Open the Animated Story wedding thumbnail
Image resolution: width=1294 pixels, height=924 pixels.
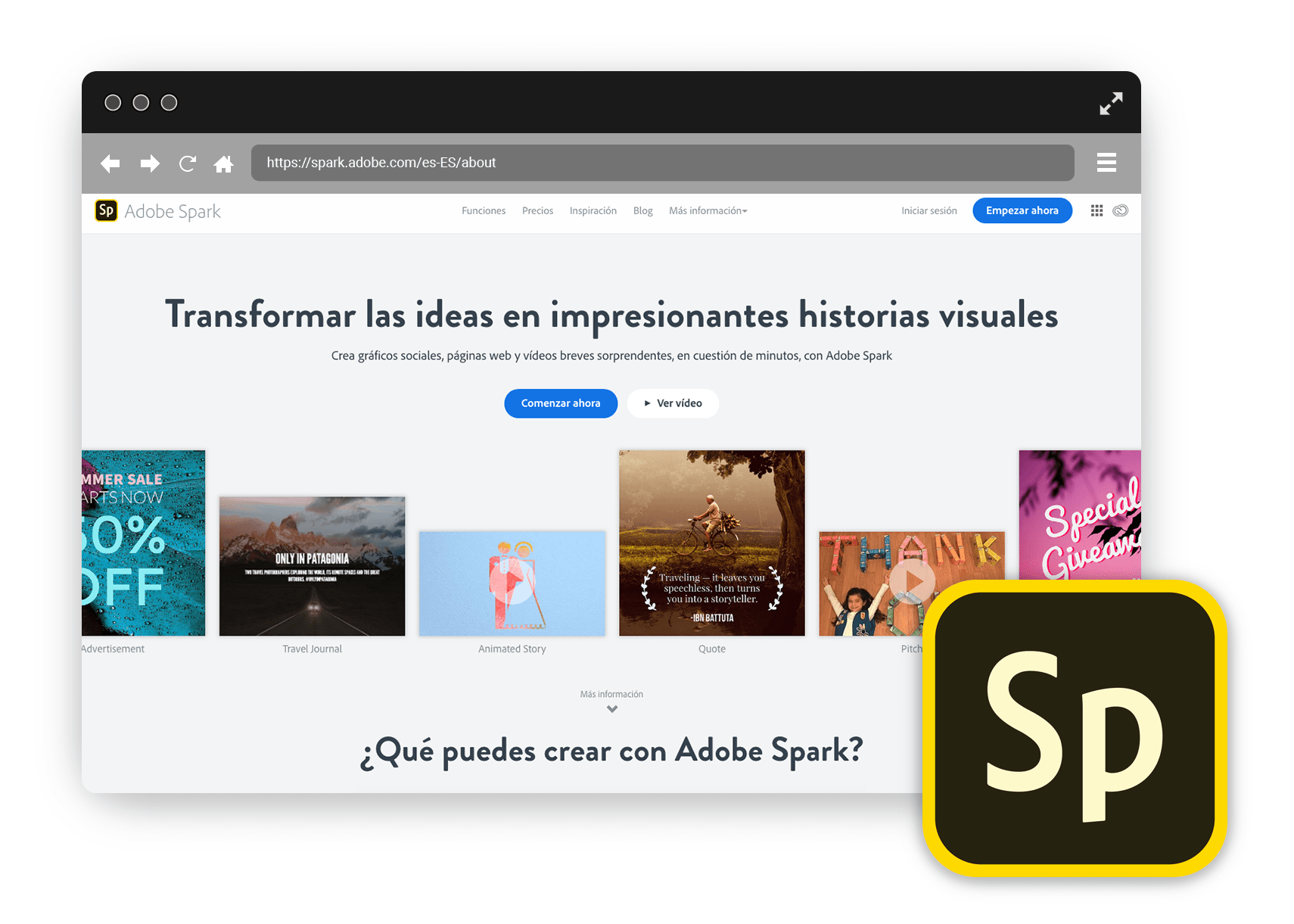coord(512,583)
